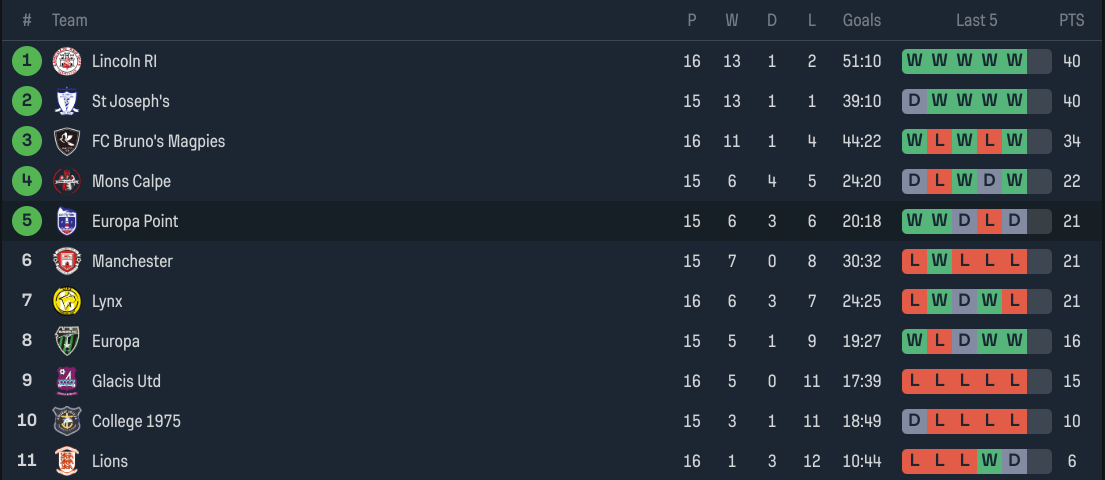Open the Glacis Utd team link

click(126, 381)
